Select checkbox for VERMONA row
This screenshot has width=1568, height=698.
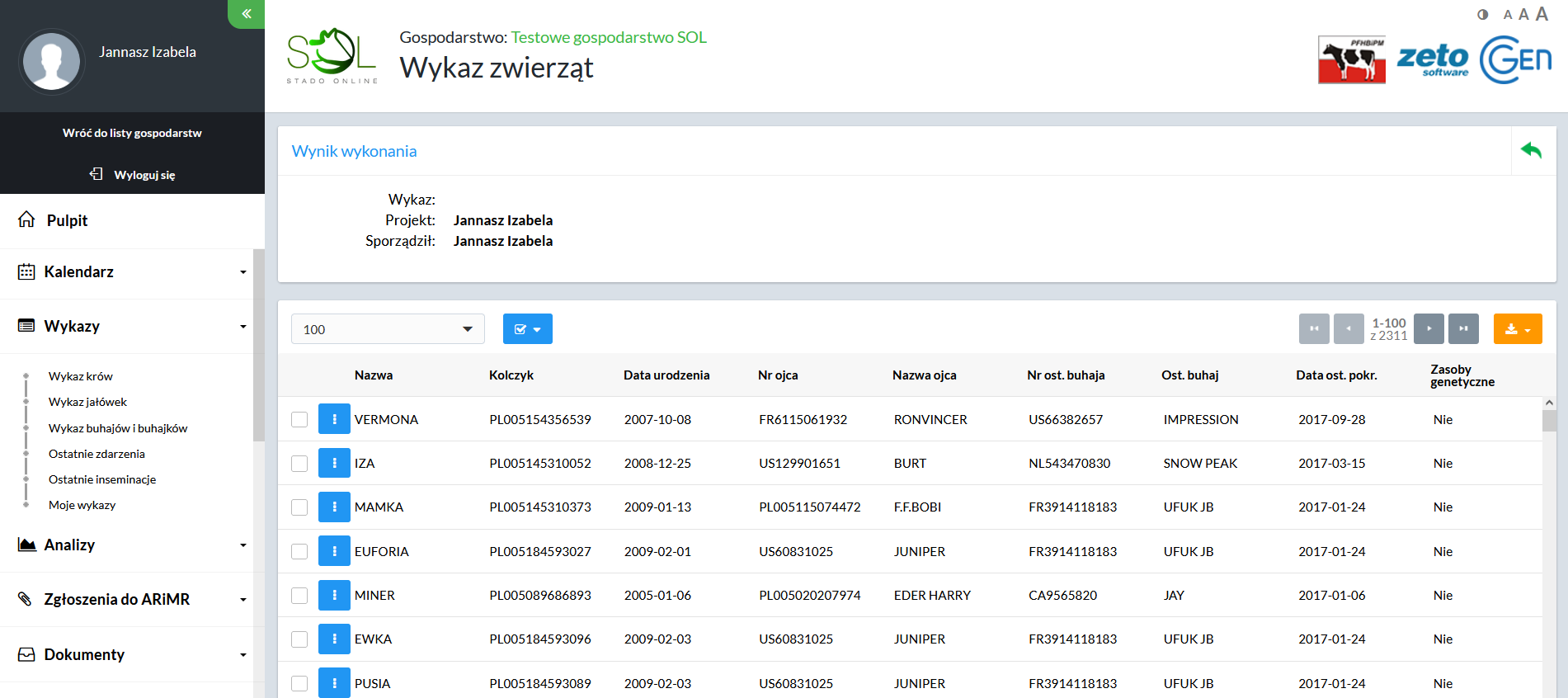[x=299, y=419]
